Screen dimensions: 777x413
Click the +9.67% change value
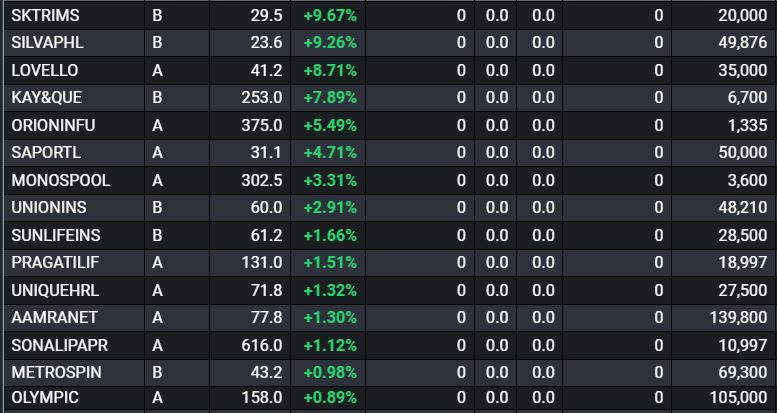[x=329, y=16]
